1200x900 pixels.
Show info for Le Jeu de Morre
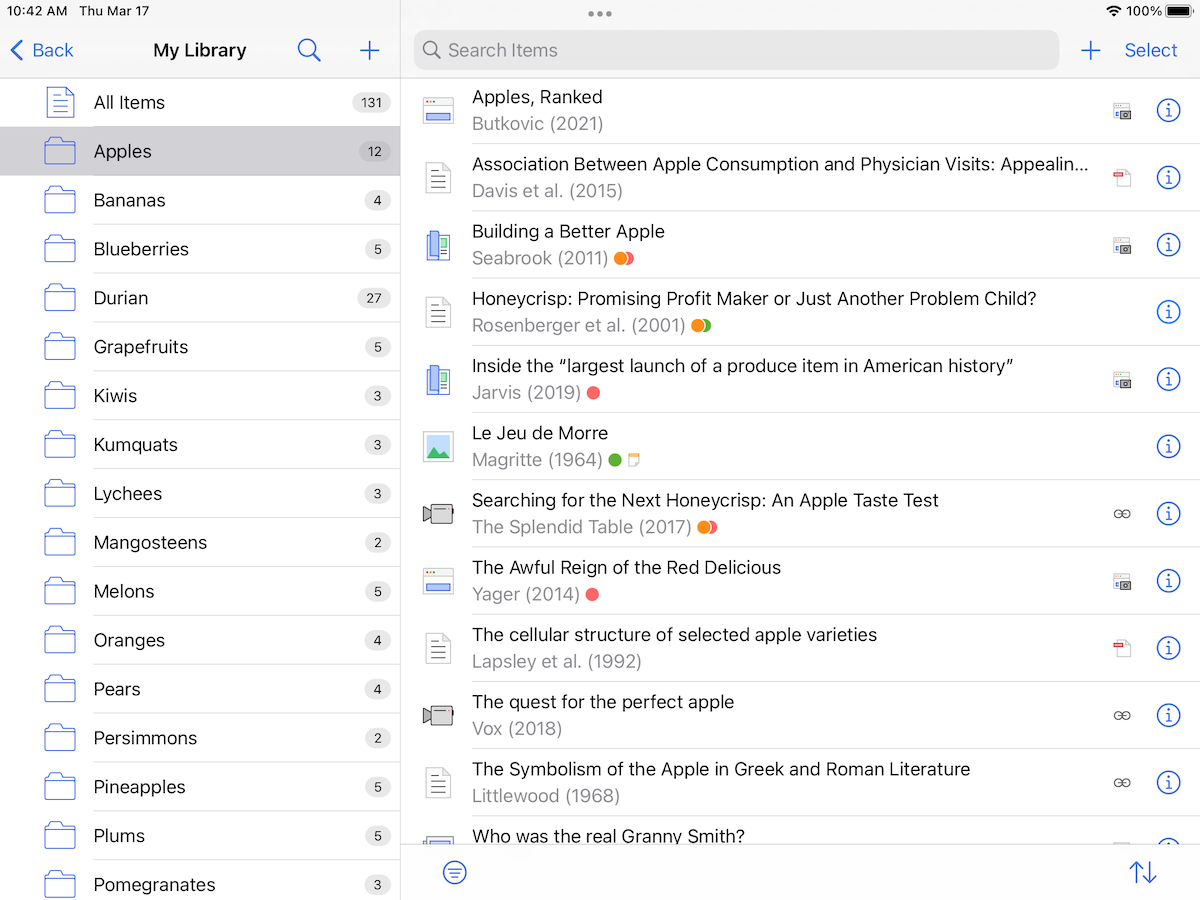[1168, 446]
